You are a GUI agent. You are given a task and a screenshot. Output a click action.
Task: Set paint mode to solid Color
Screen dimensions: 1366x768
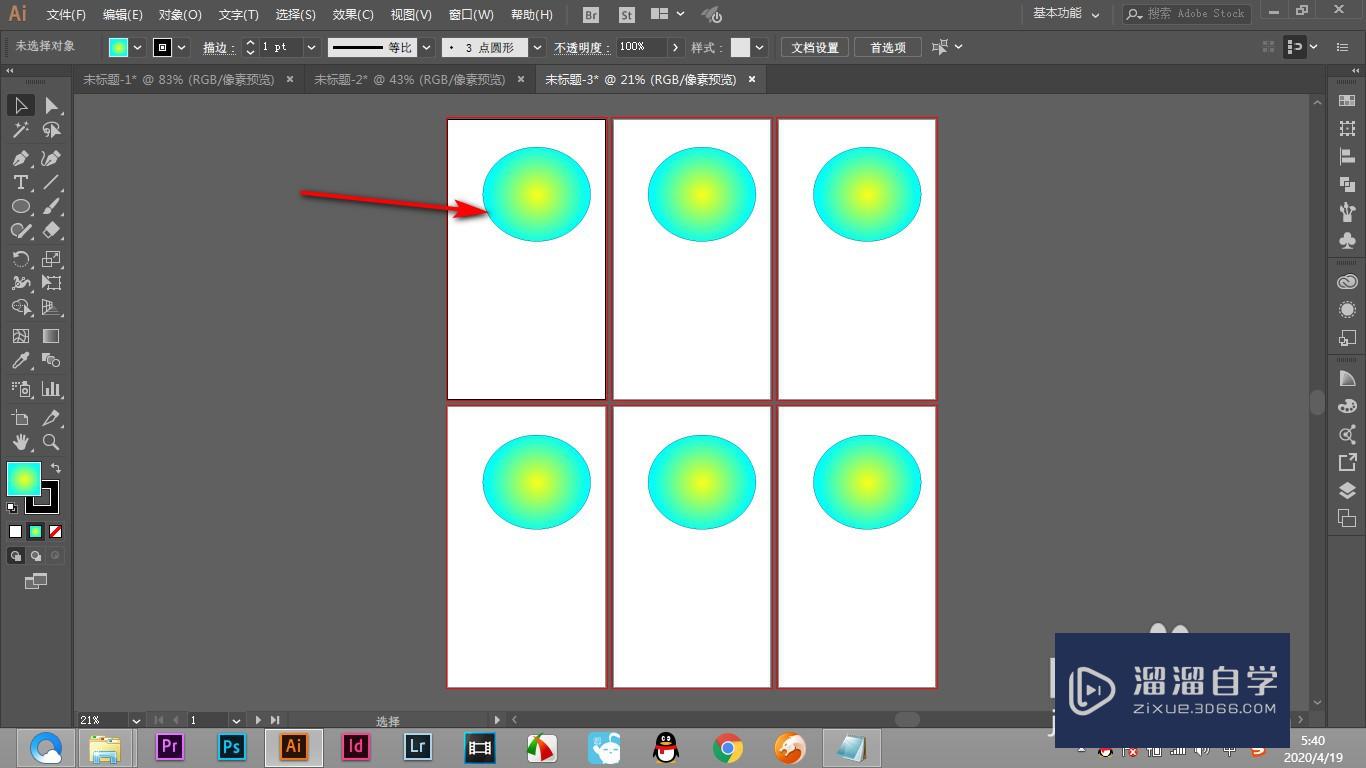pos(16,532)
